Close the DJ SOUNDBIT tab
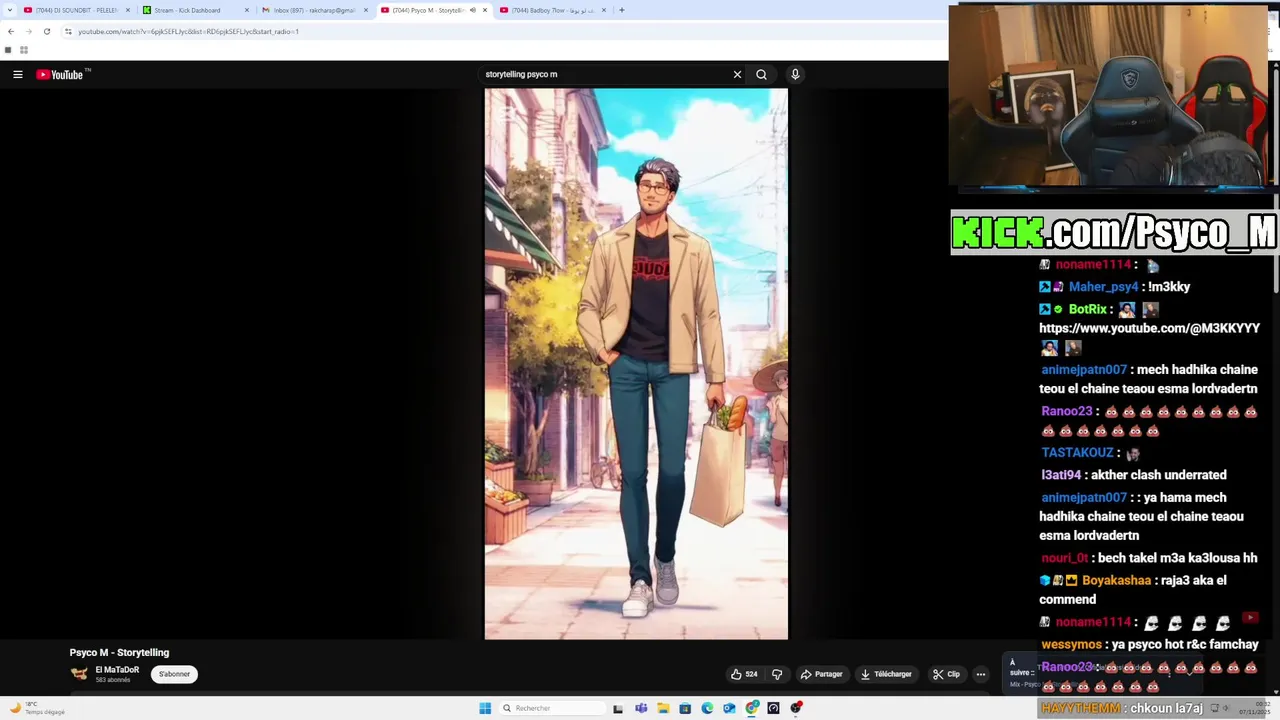The height and width of the screenshot is (720, 1280). (x=128, y=10)
